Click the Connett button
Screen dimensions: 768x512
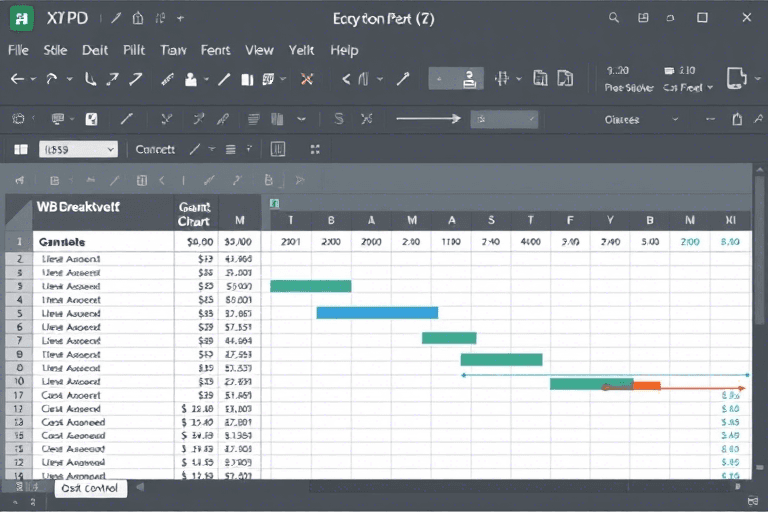(154, 150)
